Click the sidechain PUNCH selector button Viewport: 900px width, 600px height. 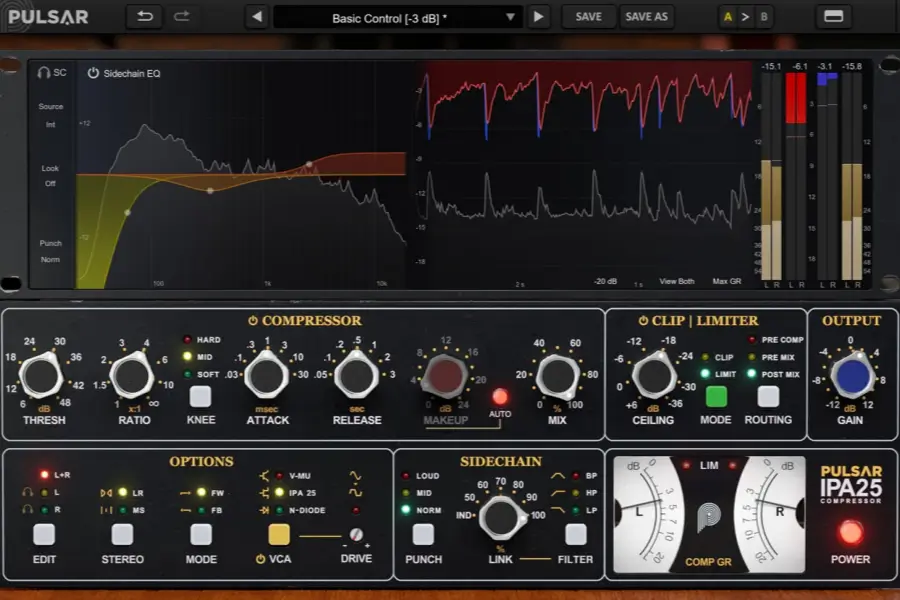pyautogui.click(x=423, y=535)
